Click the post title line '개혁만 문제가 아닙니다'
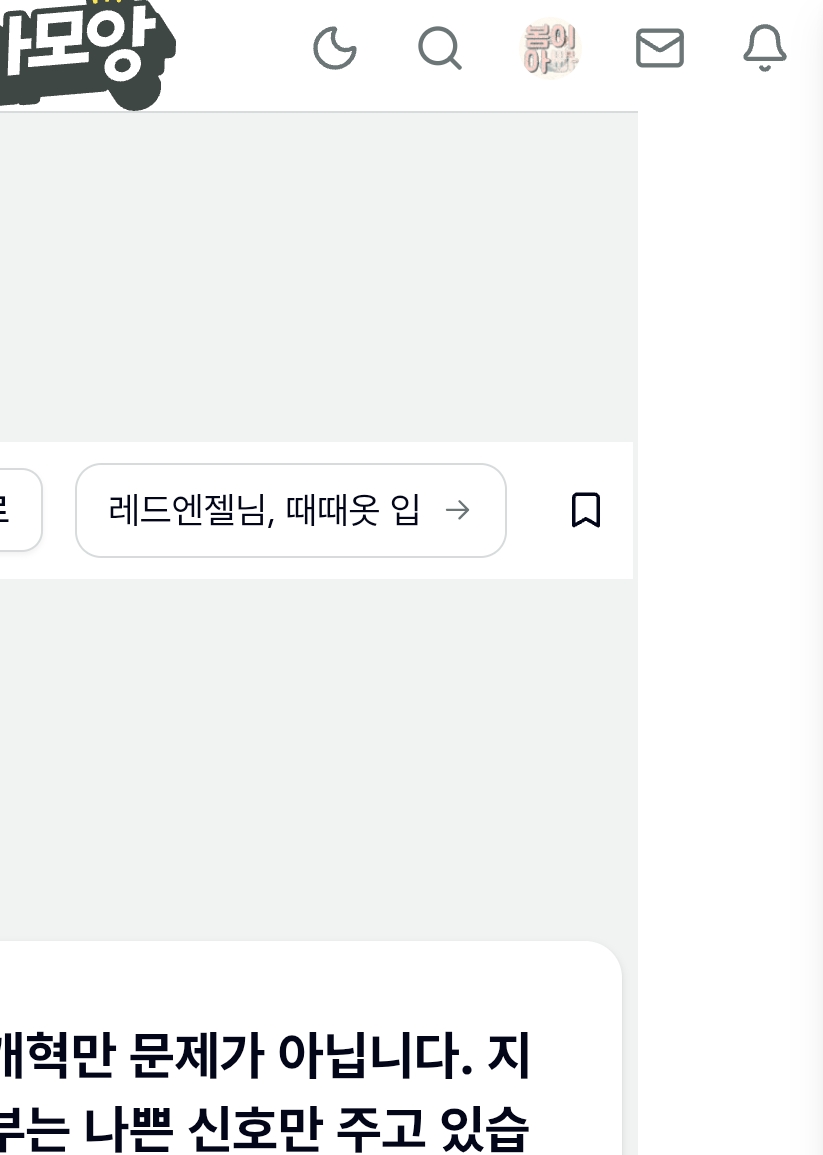 pyautogui.click(x=265, y=1056)
